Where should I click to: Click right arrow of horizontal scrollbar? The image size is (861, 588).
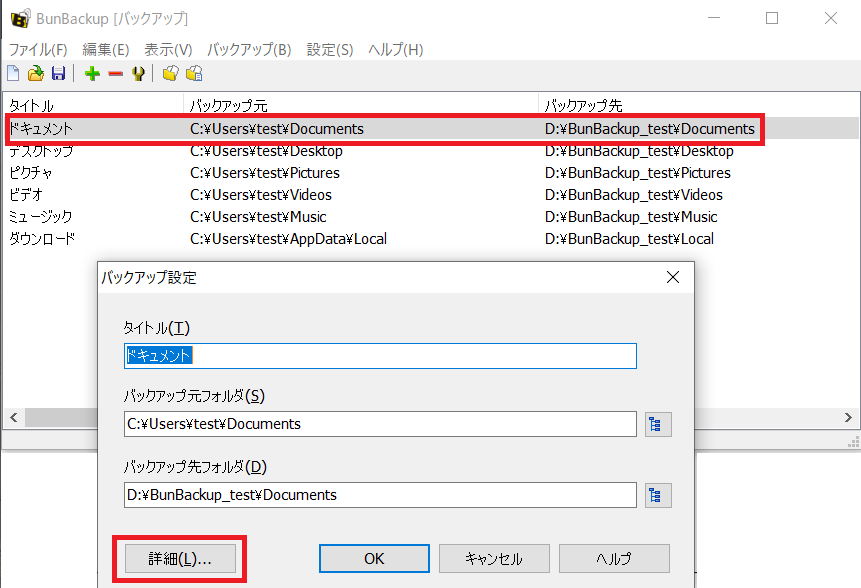click(848, 417)
